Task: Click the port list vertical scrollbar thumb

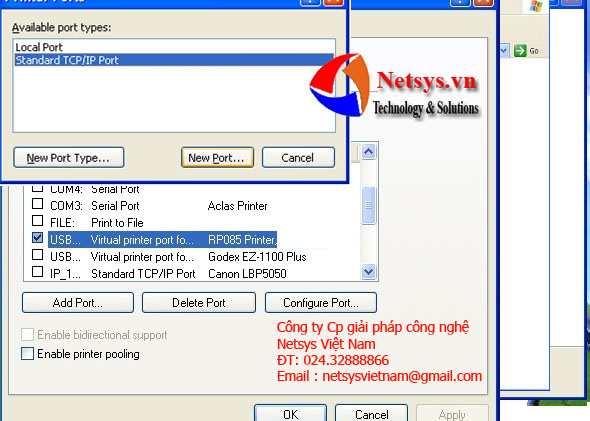Action: click(368, 205)
